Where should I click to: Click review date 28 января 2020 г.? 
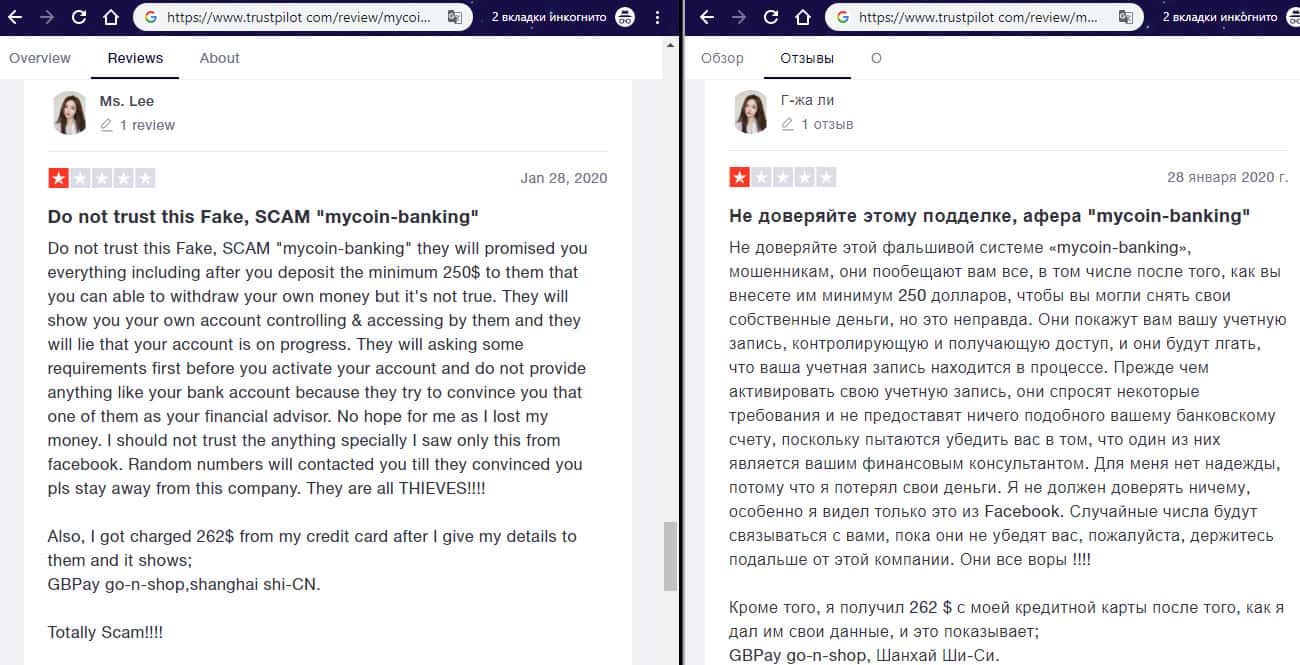(x=1228, y=177)
